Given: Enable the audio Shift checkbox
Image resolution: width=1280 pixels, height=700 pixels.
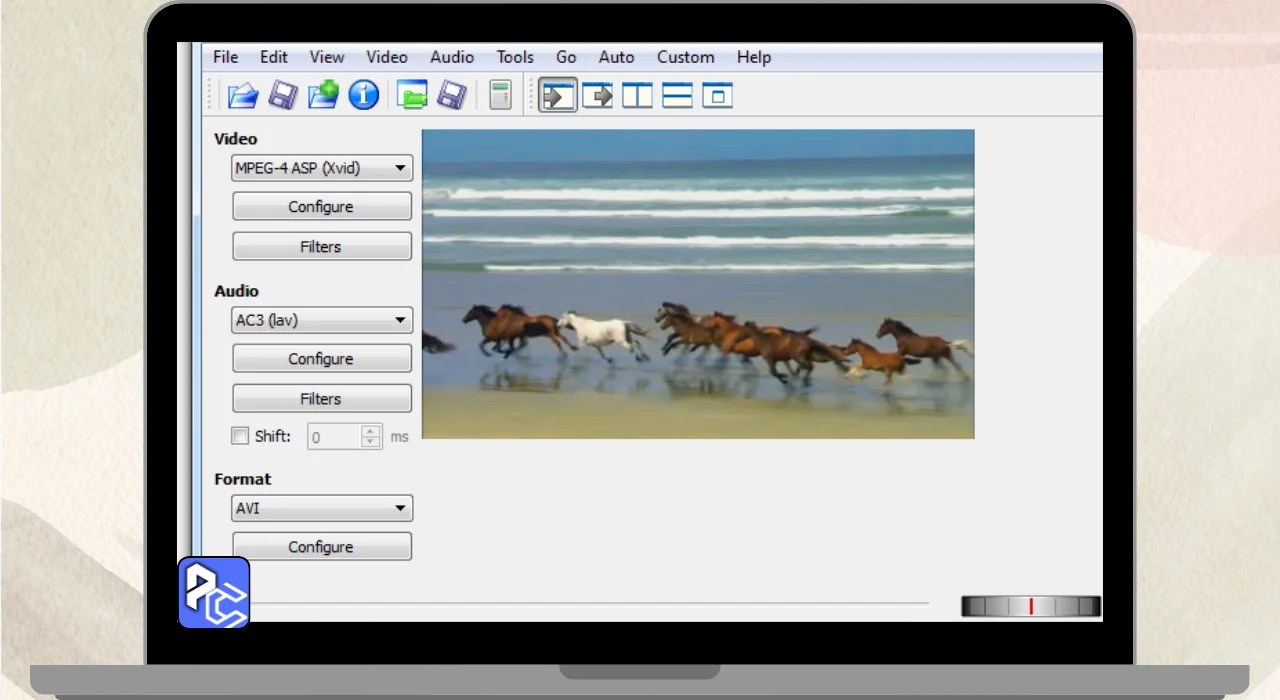Looking at the screenshot, I should (240, 436).
